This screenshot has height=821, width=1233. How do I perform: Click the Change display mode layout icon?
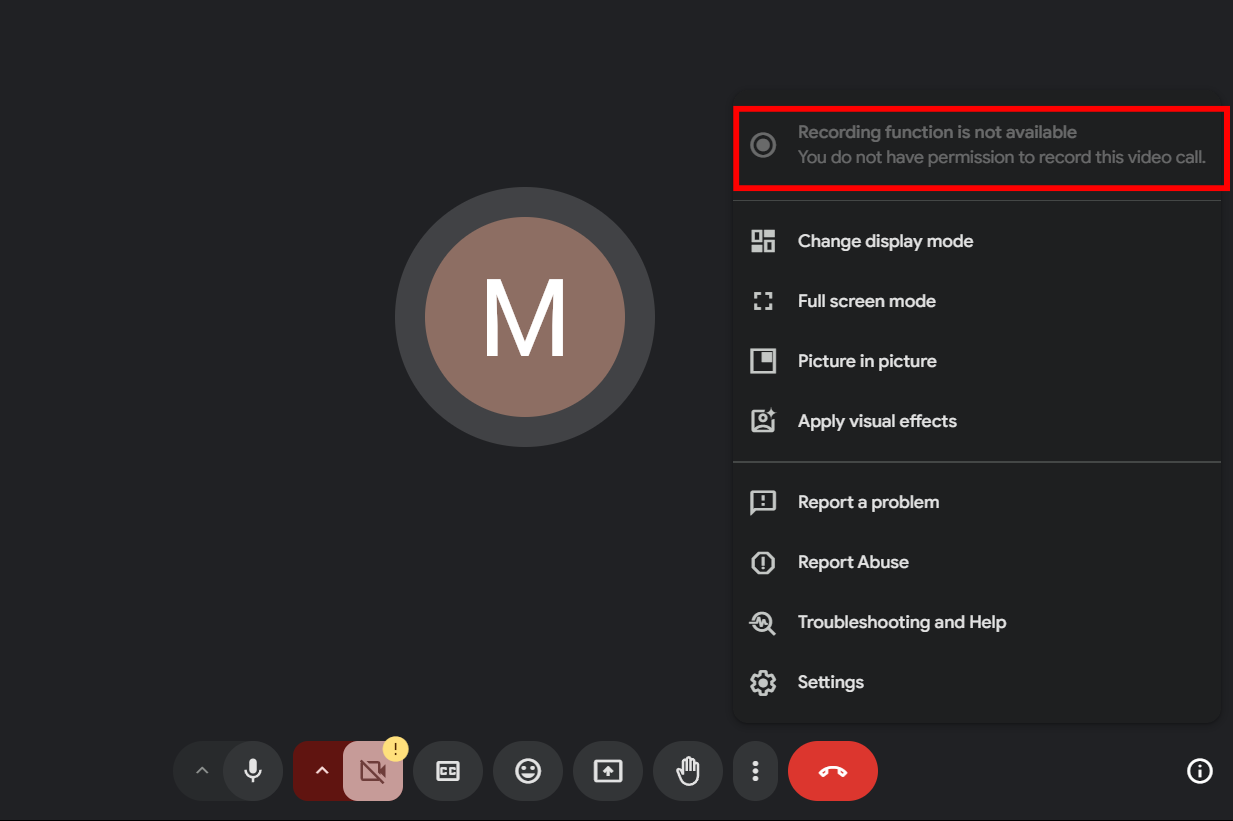(763, 241)
